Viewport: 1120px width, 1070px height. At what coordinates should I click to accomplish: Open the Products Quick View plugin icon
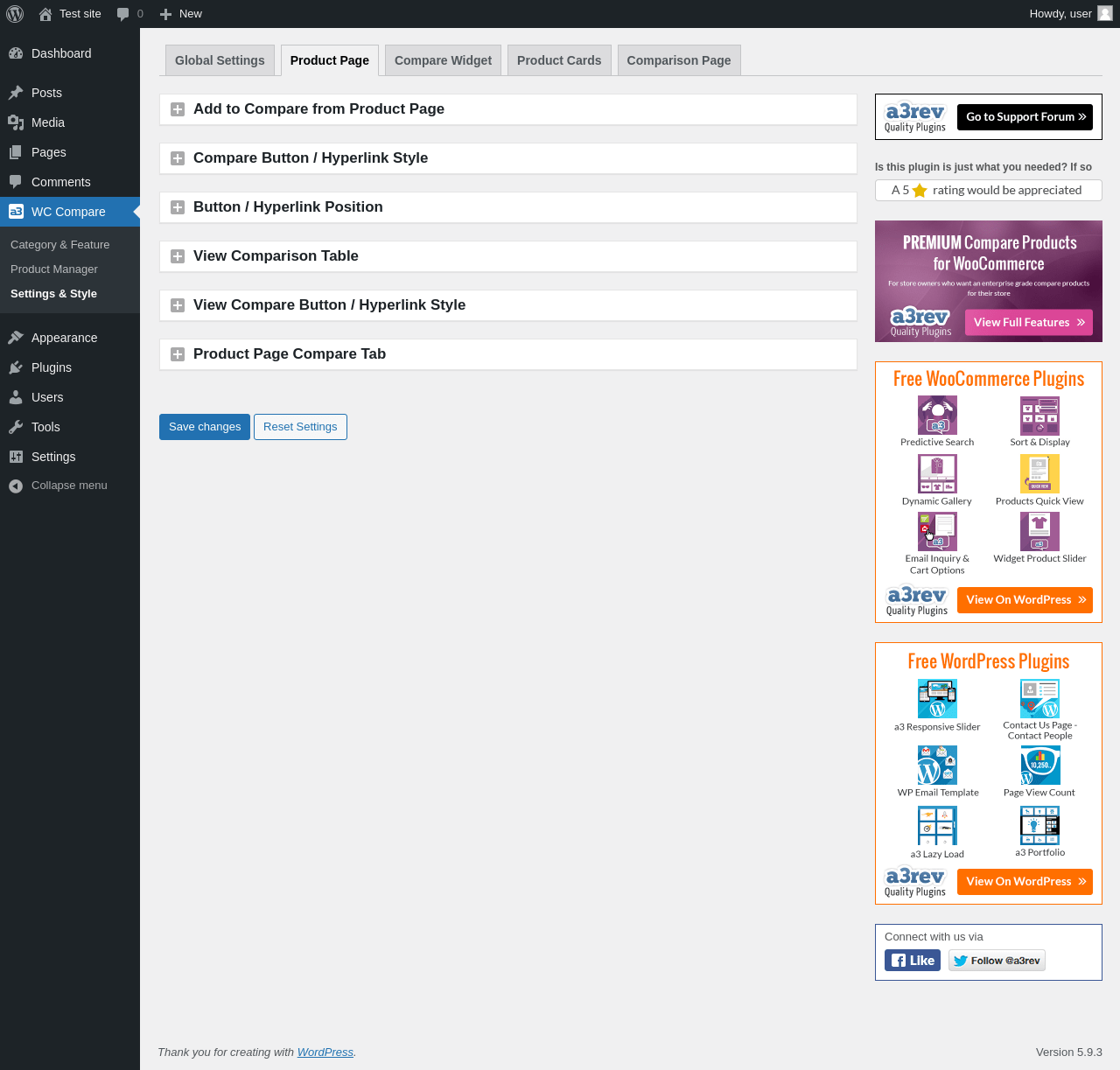coord(1039,474)
